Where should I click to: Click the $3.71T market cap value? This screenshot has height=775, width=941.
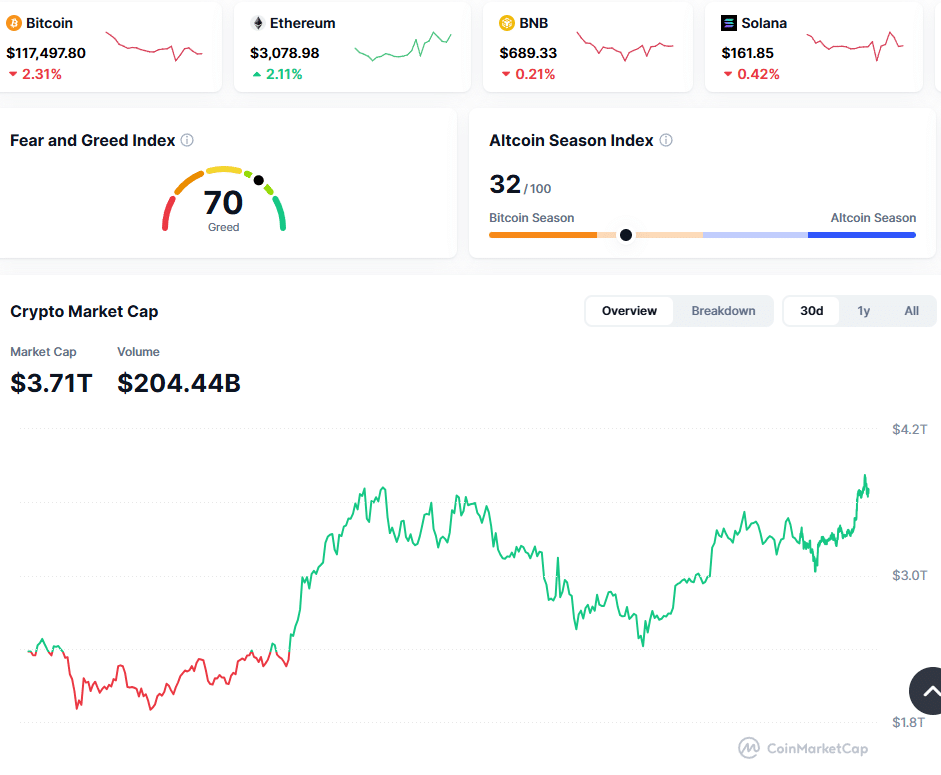(x=52, y=384)
